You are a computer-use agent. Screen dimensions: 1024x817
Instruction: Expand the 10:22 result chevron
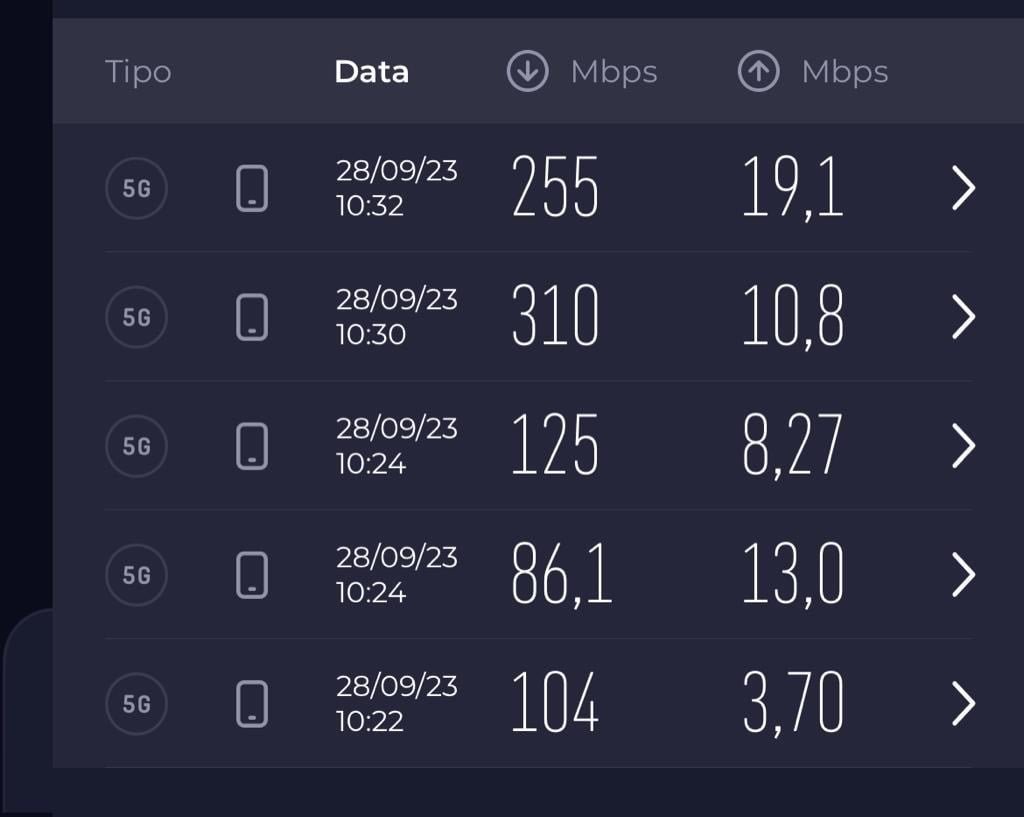click(x=963, y=703)
